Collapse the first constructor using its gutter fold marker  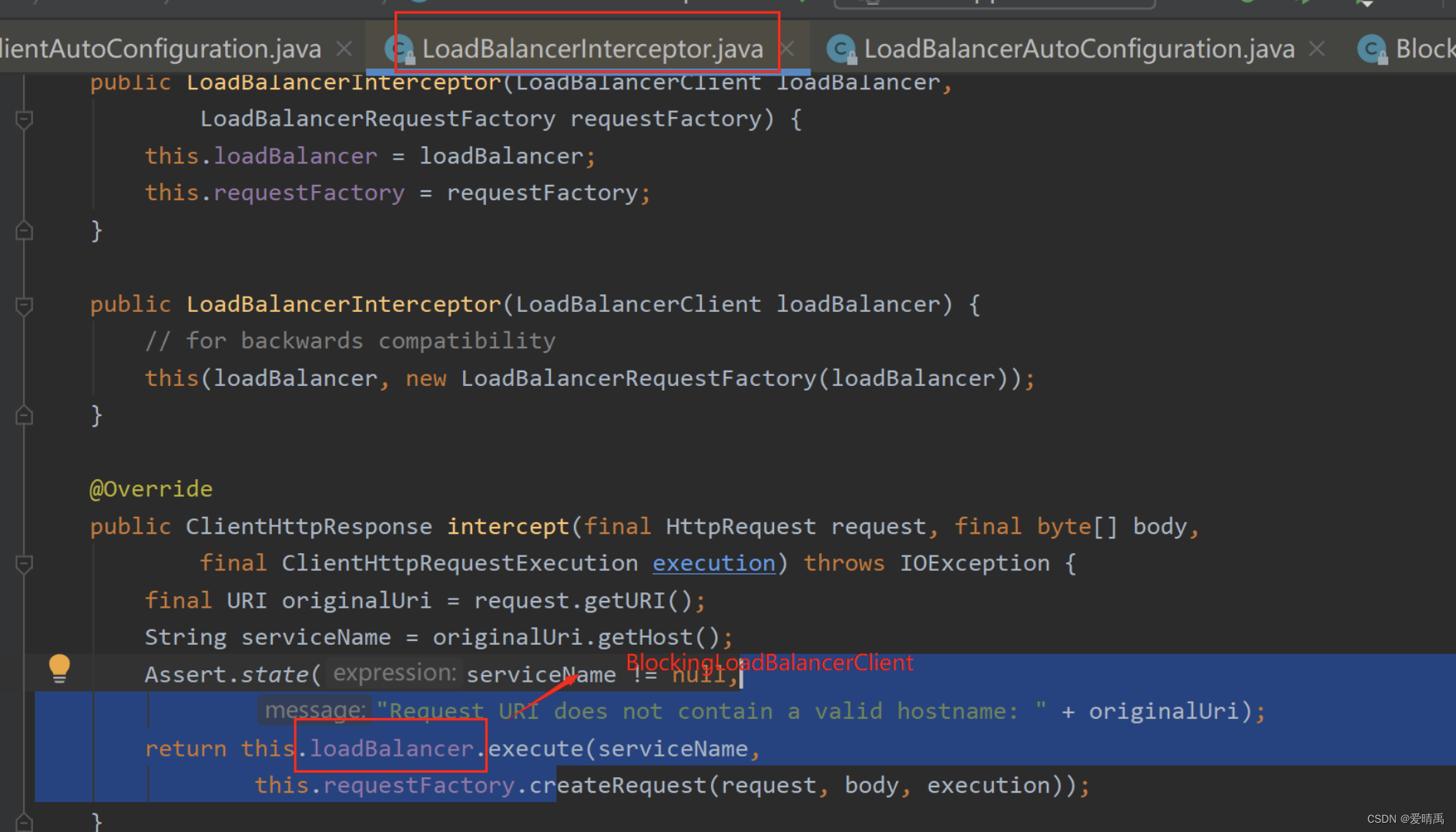click(x=23, y=119)
